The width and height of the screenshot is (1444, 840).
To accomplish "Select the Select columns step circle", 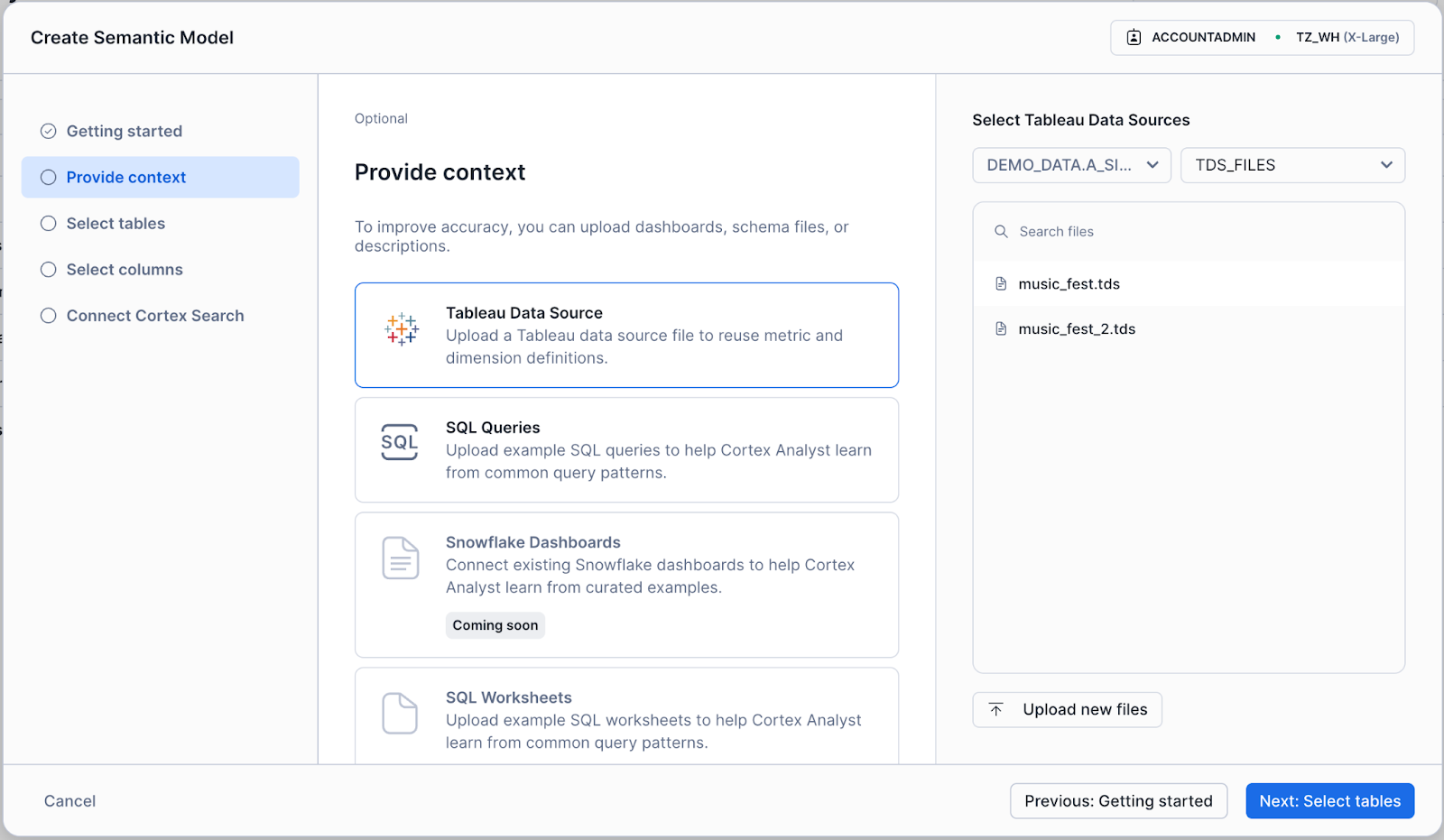I will pyautogui.click(x=49, y=270).
